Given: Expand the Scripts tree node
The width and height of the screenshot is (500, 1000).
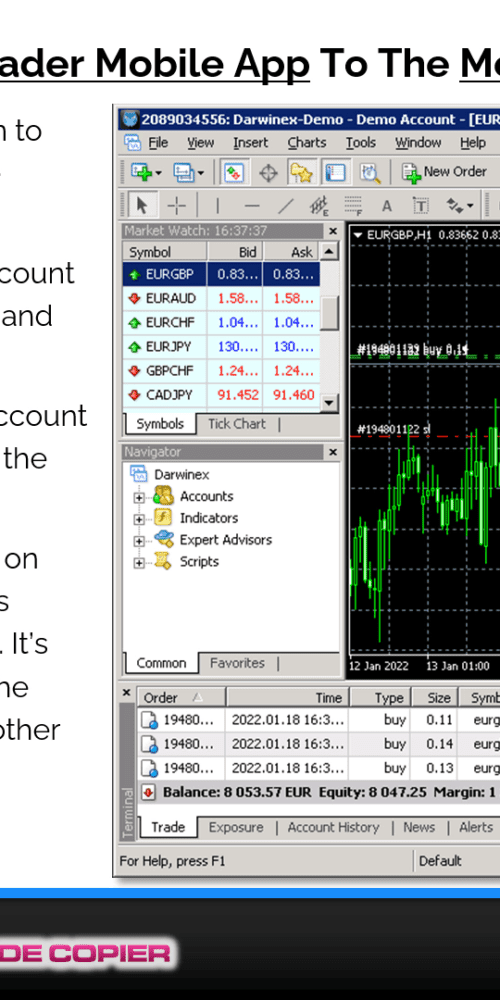Looking at the screenshot, I should tap(139, 562).
